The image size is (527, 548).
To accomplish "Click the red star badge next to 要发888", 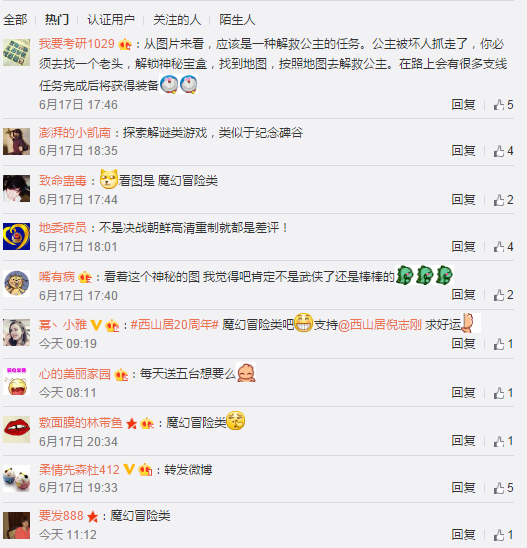I will 93,517.
